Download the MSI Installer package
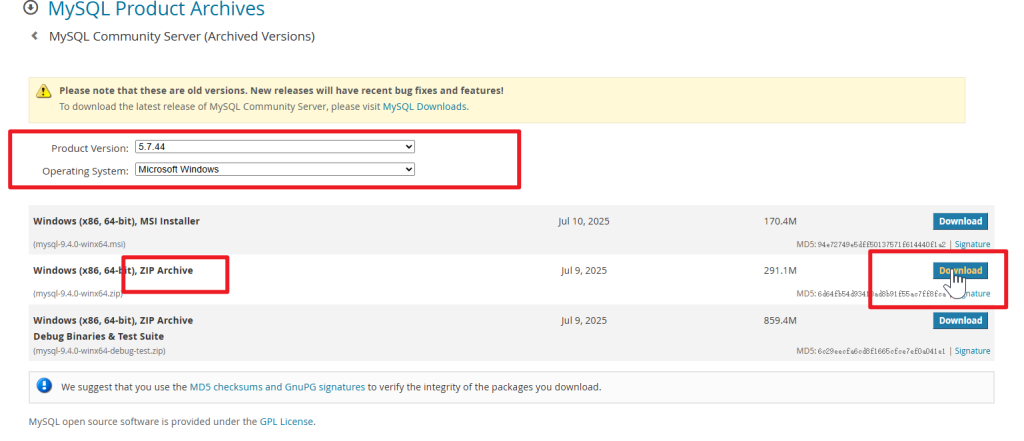 [960, 221]
